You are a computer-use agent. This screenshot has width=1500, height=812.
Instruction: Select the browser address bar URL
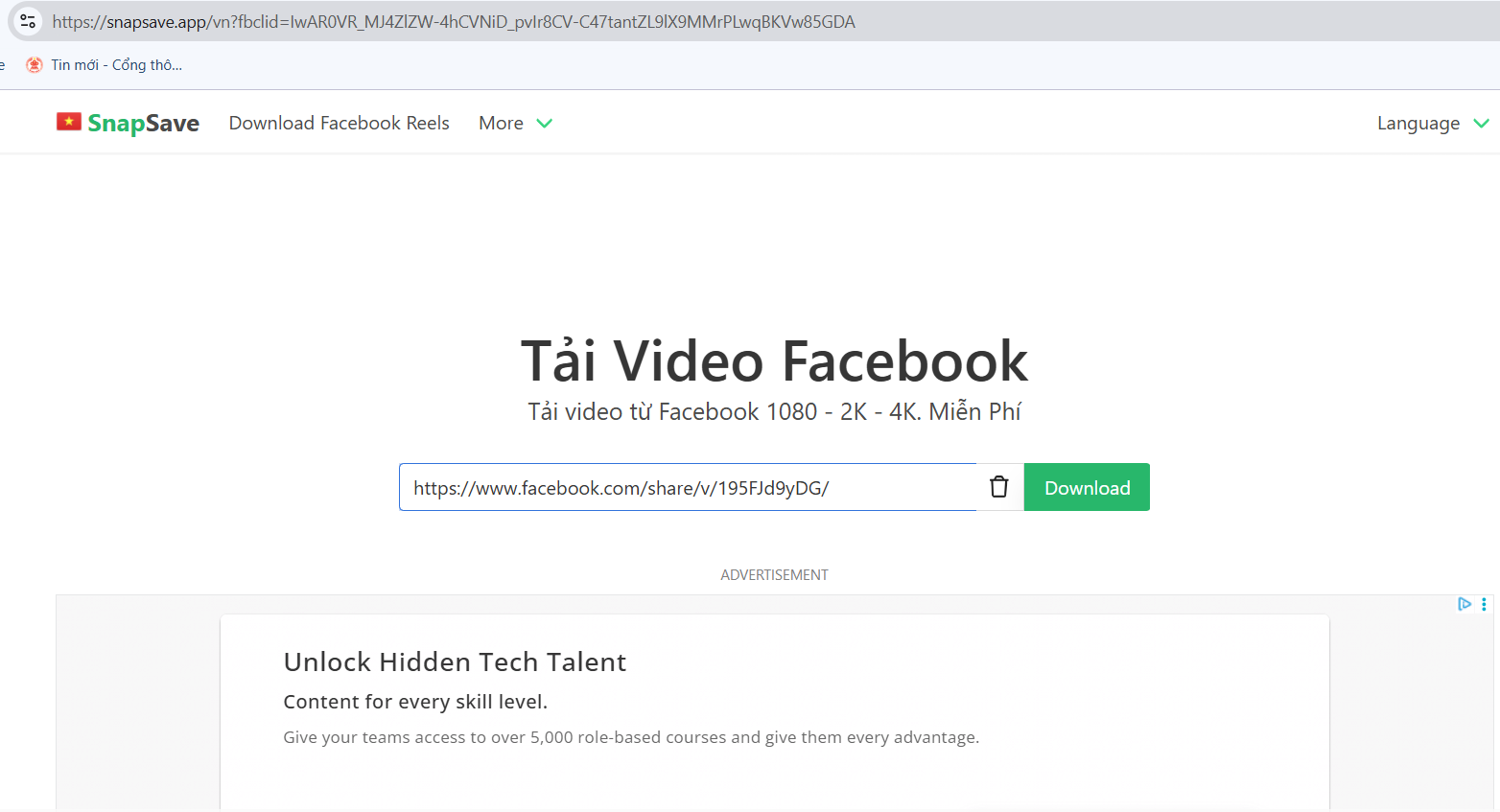point(454,22)
